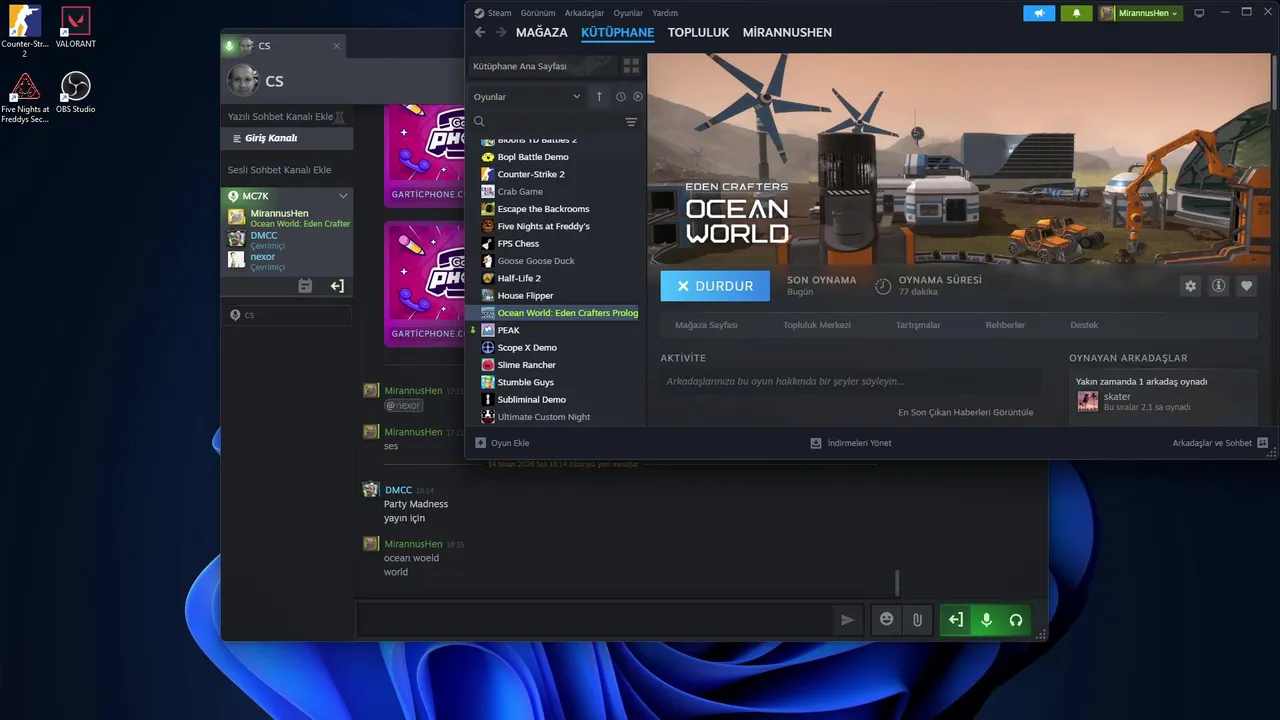Attach a file with paperclip icon
Viewport: 1280px width, 720px height.
click(x=917, y=620)
